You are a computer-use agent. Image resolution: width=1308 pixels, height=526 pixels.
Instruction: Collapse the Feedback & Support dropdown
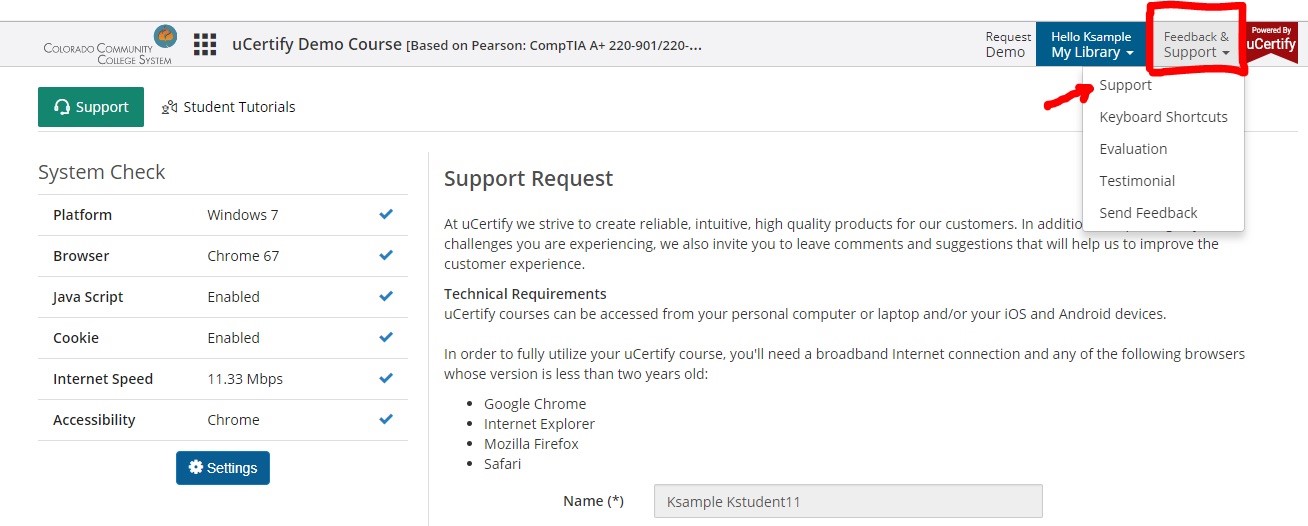point(1196,44)
